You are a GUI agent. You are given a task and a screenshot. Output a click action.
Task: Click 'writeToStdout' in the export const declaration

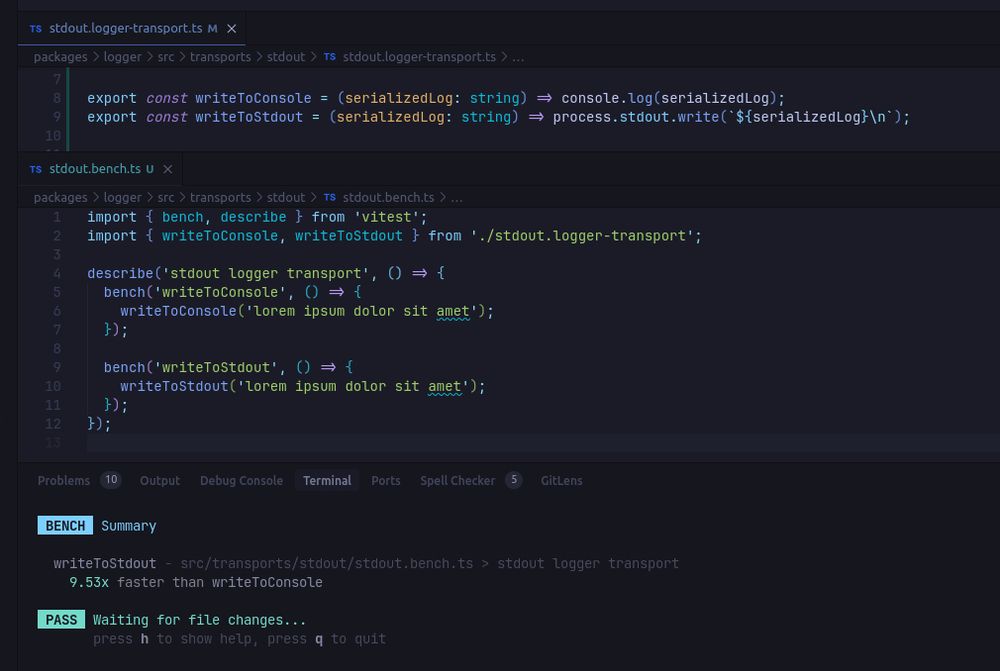[249, 117]
